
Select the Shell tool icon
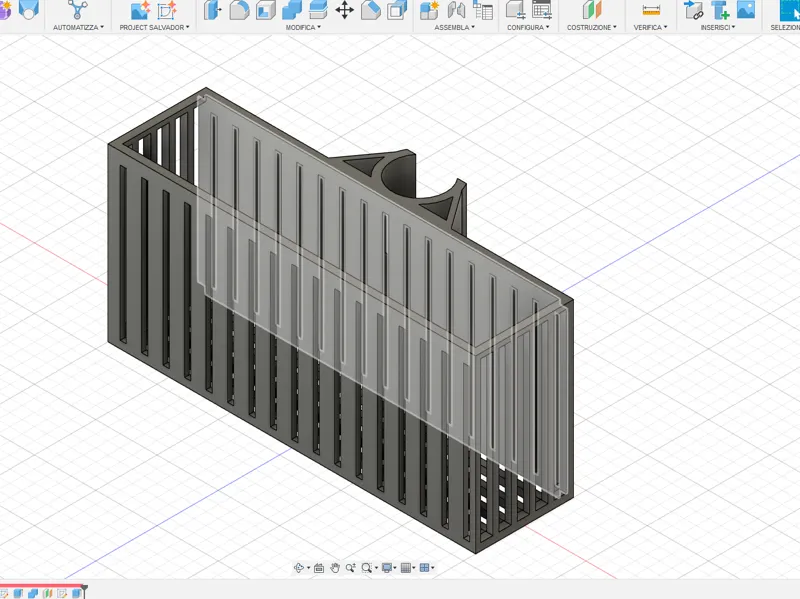click(265, 10)
